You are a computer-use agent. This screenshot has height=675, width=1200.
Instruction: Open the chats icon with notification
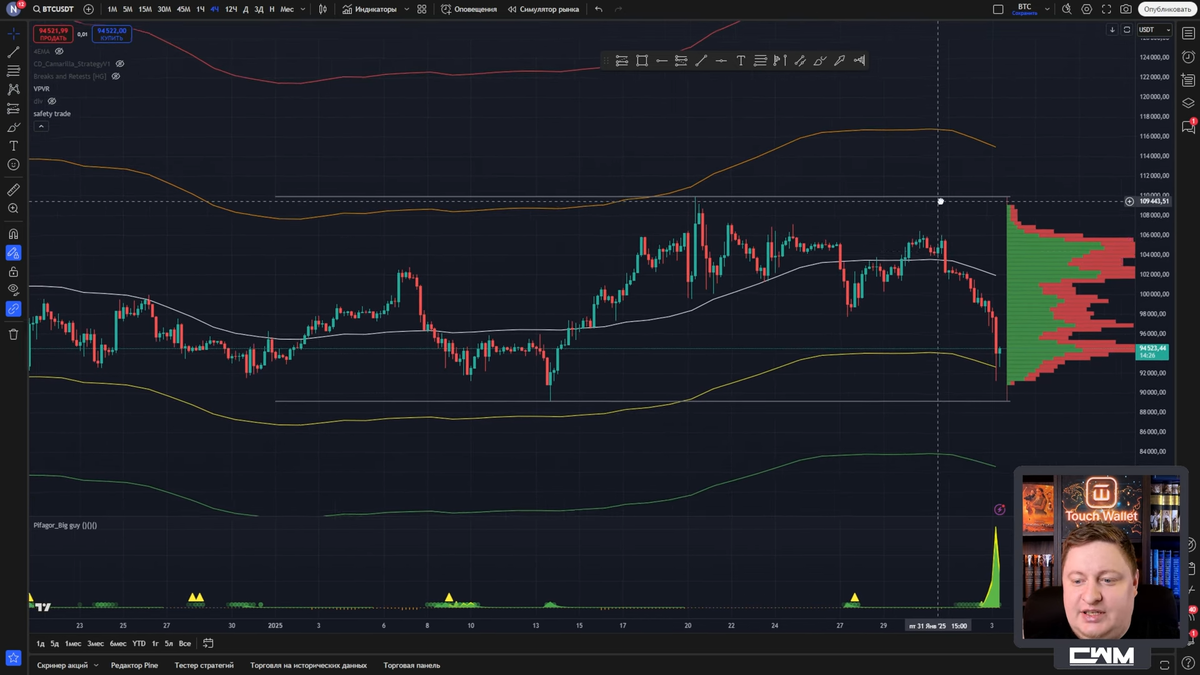[1189, 126]
